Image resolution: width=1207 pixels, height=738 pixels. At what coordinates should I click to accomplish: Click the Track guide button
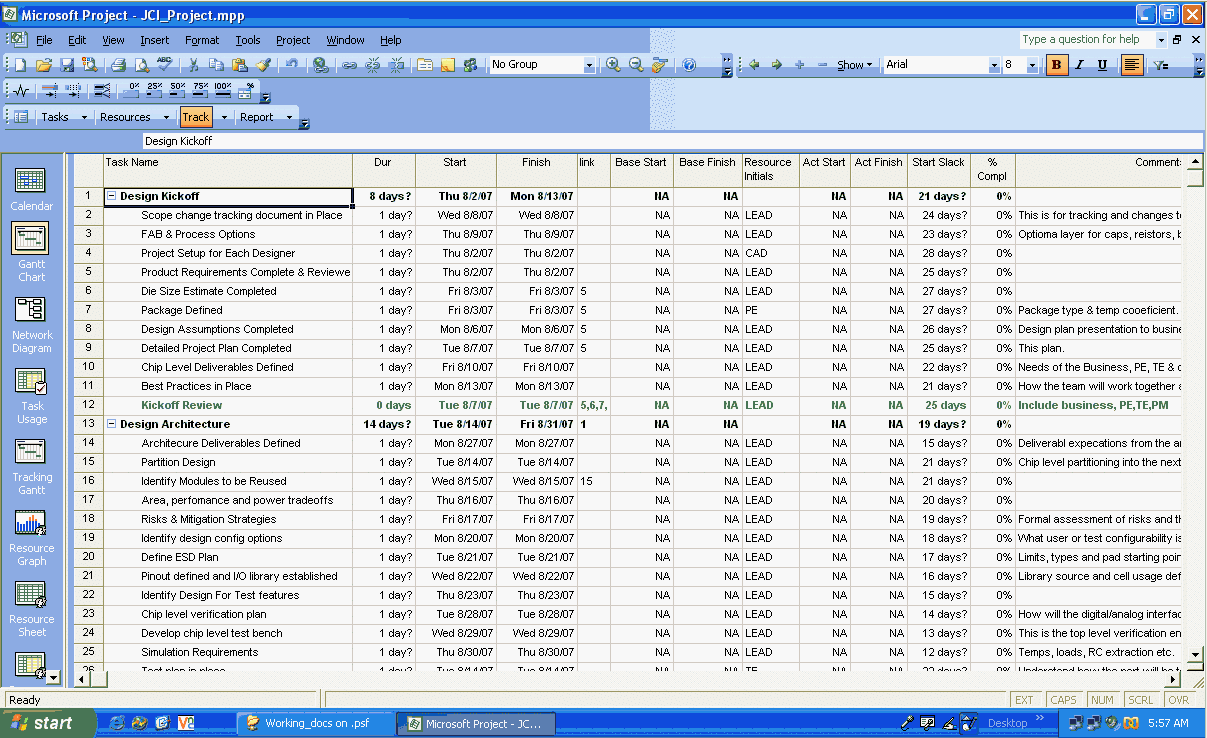pyautogui.click(x=196, y=117)
